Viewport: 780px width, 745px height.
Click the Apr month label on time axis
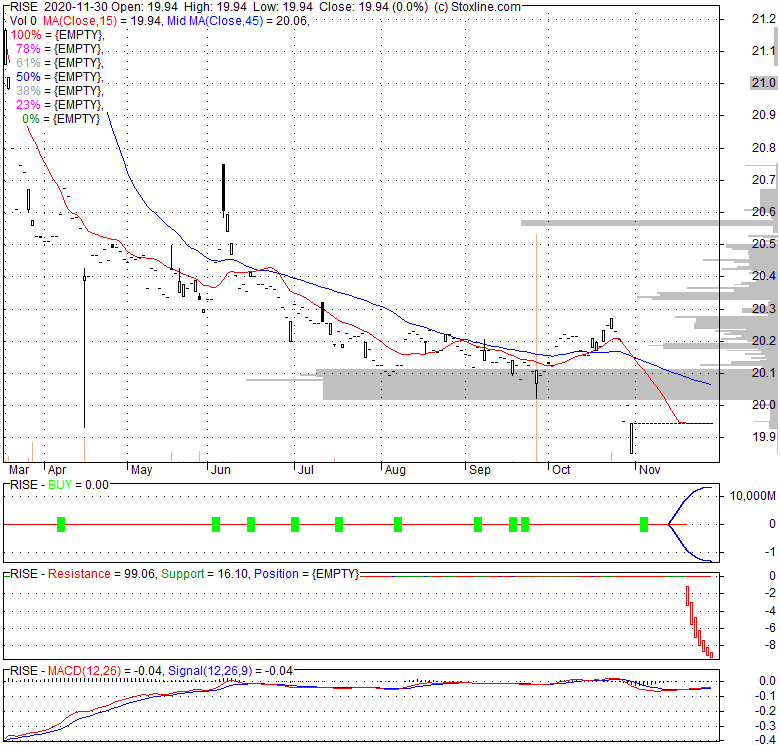click(57, 470)
